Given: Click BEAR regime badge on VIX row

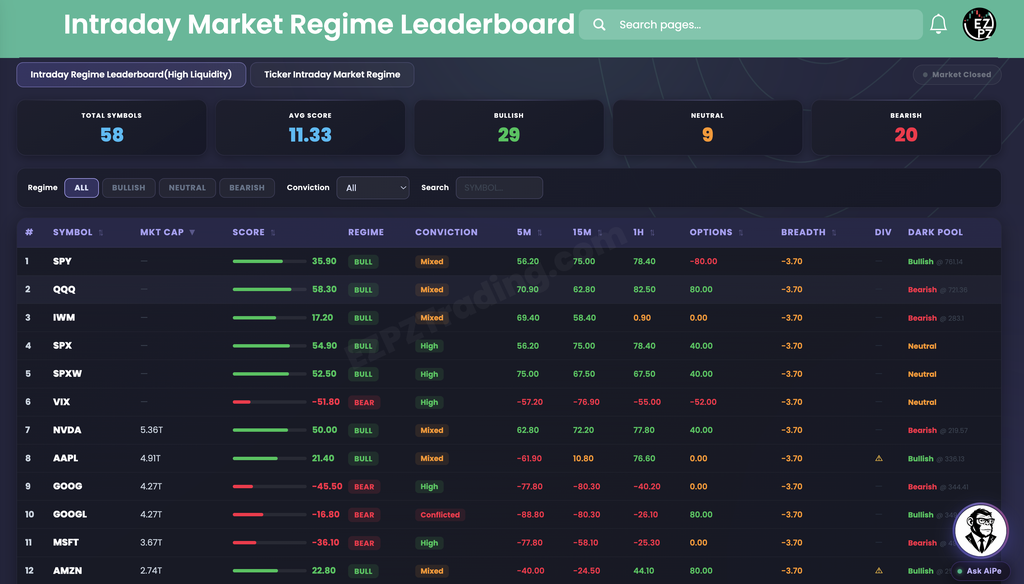Looking at the screenshot, I should coord(364,402).
